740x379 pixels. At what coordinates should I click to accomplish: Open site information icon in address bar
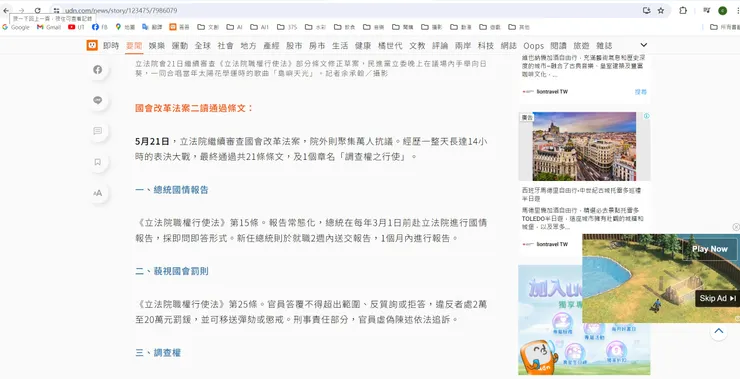click(56, 10)
